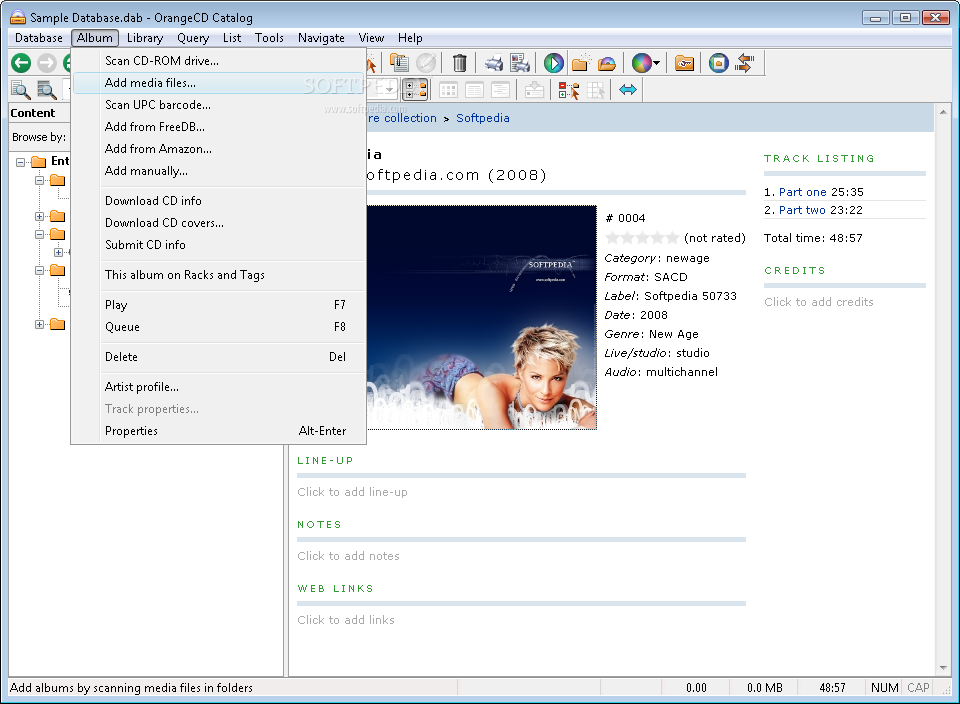Click the folder with key icon
Screen dimensions: 960x704
(x=684, y=63)
